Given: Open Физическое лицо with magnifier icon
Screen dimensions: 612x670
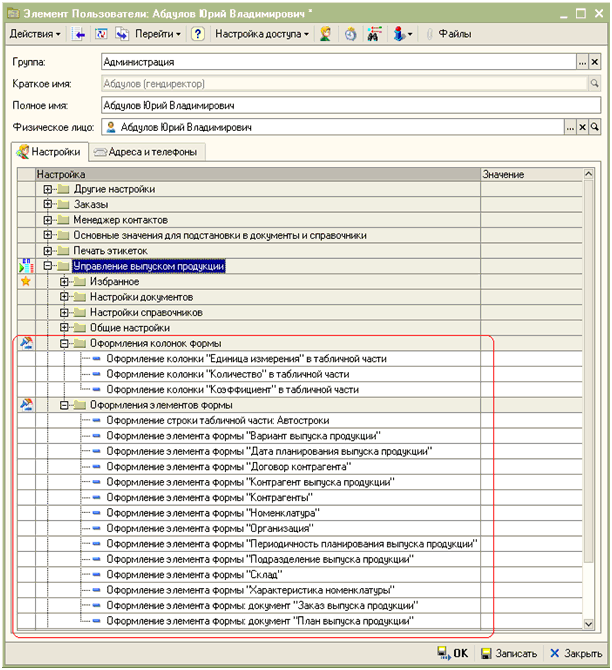Looking at the screenshot, I should [594, 127].
